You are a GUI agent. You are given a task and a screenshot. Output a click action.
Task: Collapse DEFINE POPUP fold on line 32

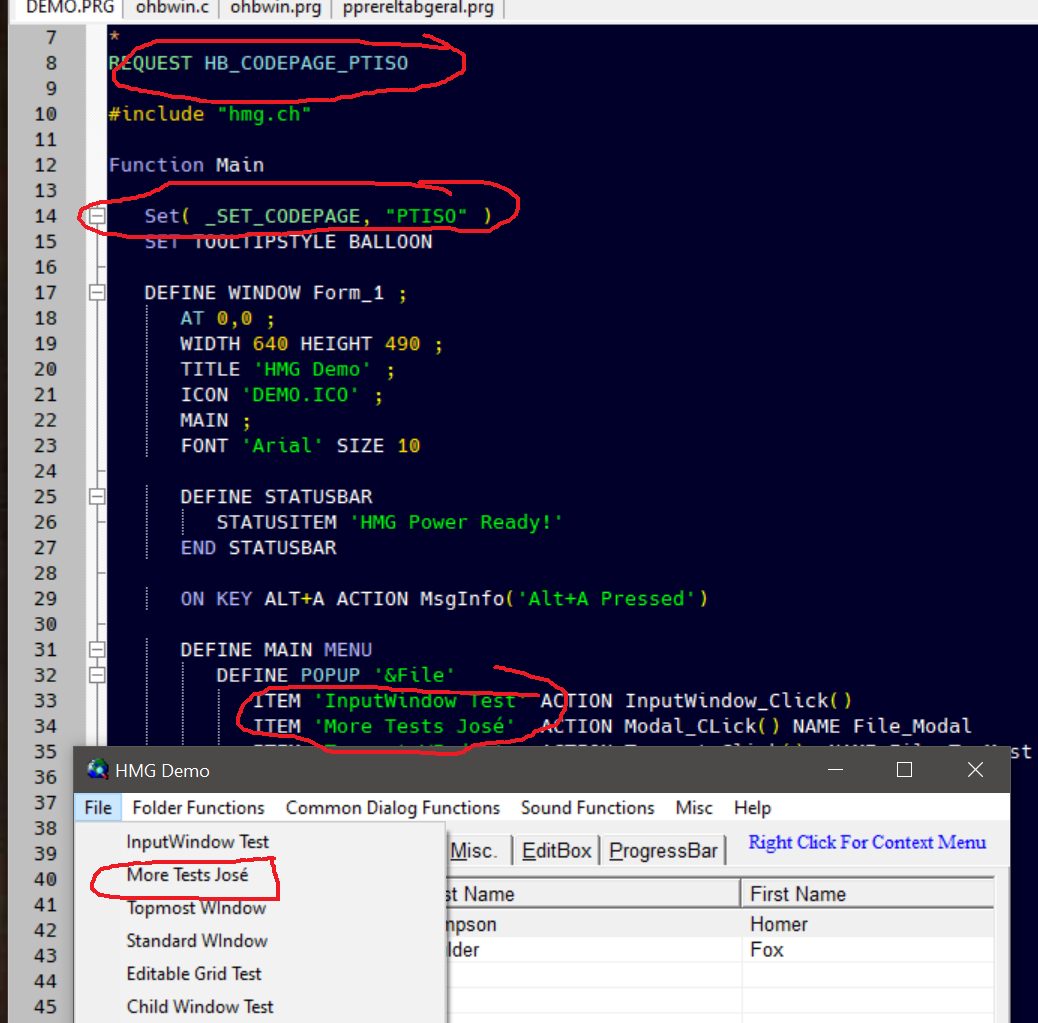tap(97, 675)
